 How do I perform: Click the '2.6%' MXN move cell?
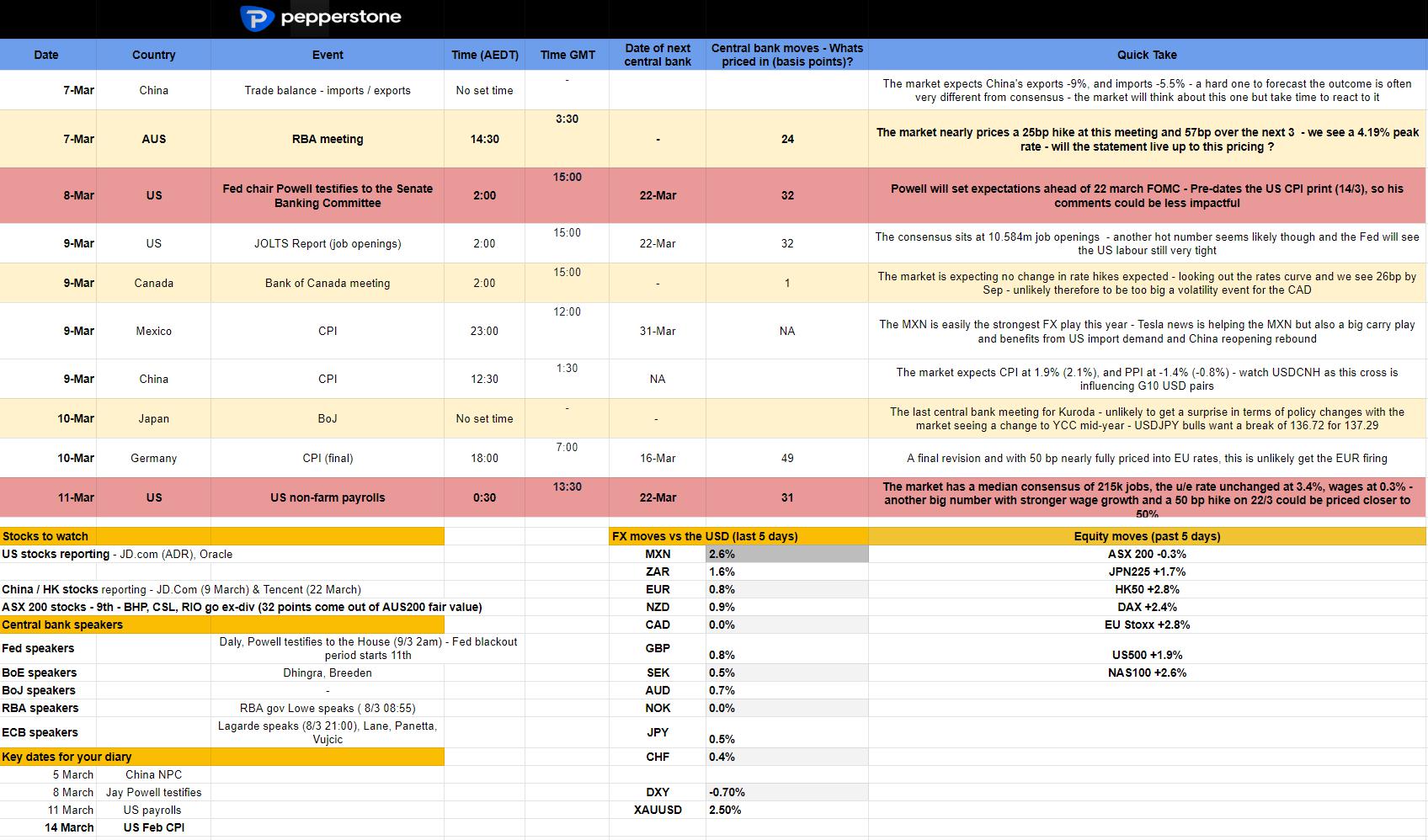[787, 554]
